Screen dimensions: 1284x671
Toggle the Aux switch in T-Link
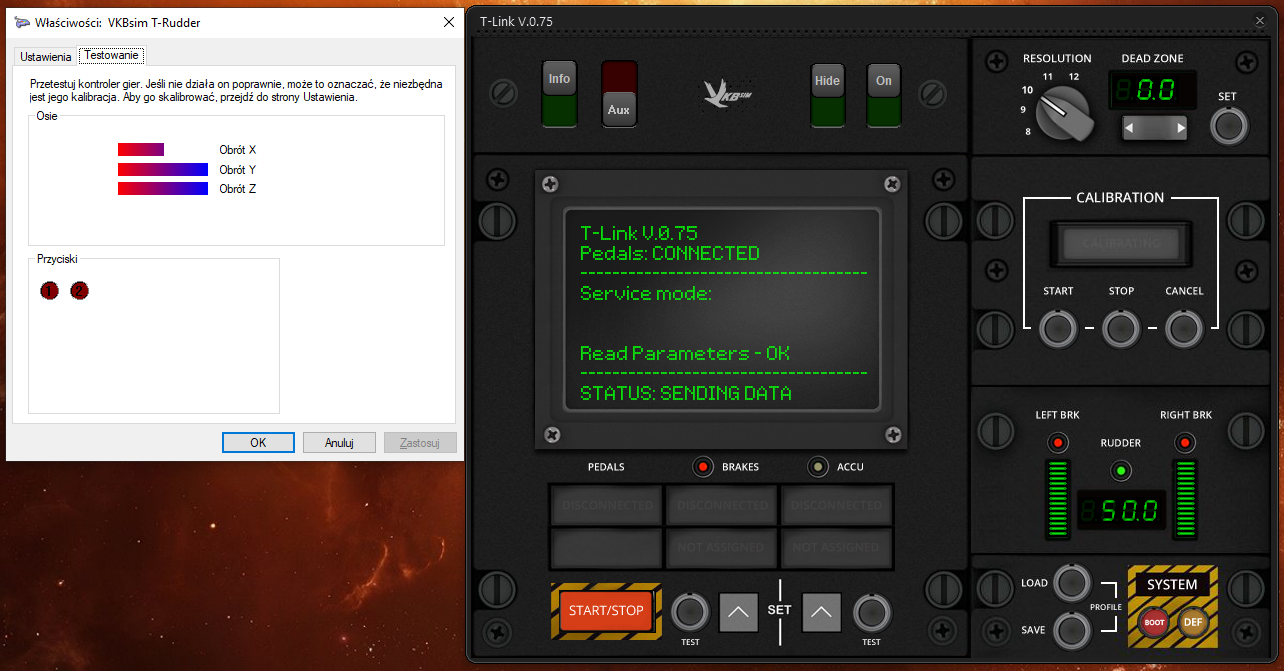tap(618, 94)
